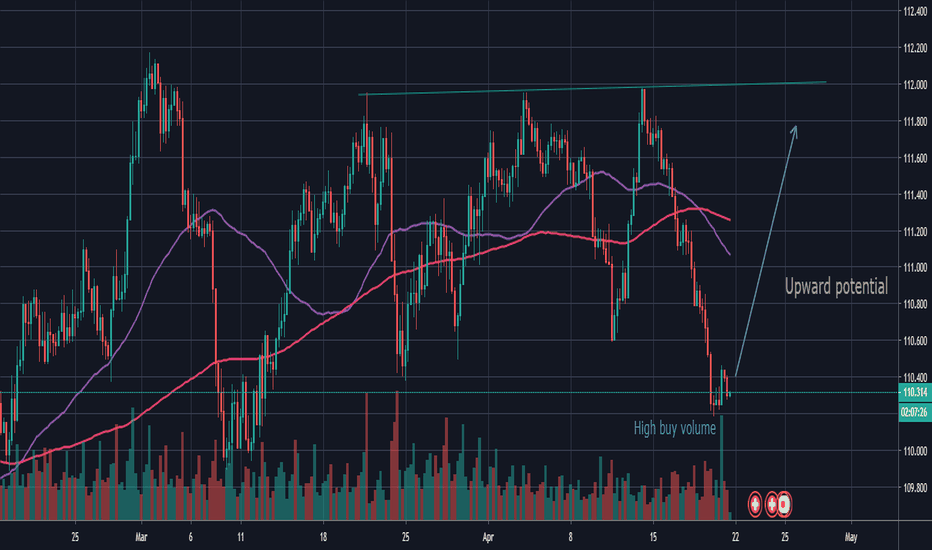
Task: Select the Japan flag economic event icon
Action: tap(785, 505)
